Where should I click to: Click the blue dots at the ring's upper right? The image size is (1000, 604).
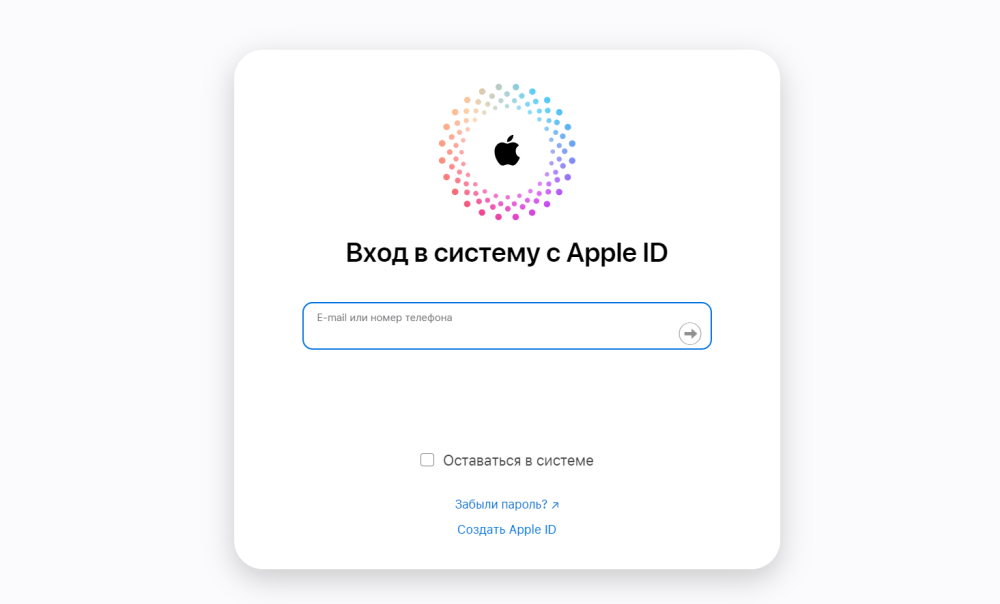coord(550,114)
